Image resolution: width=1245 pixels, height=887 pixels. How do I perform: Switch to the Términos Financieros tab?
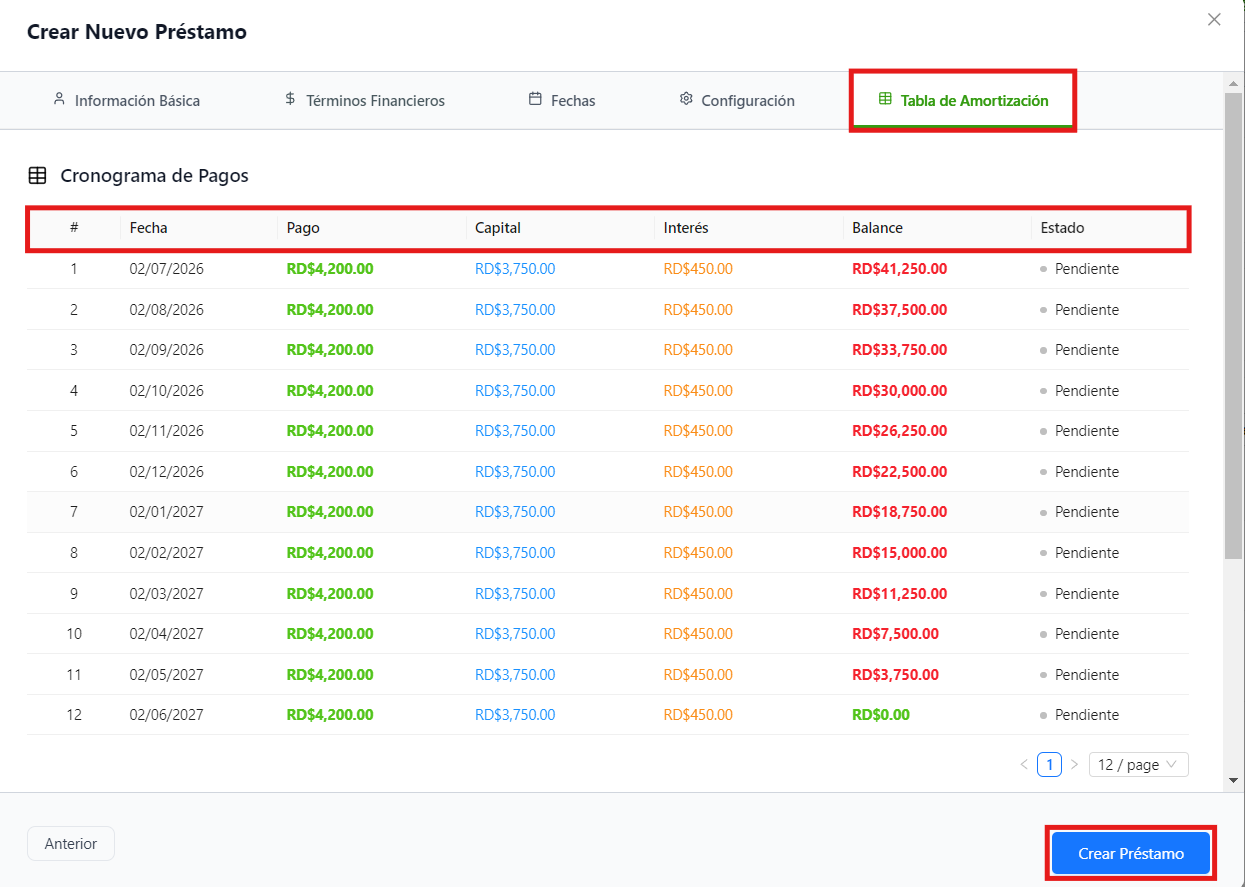(x=365, y=101)
